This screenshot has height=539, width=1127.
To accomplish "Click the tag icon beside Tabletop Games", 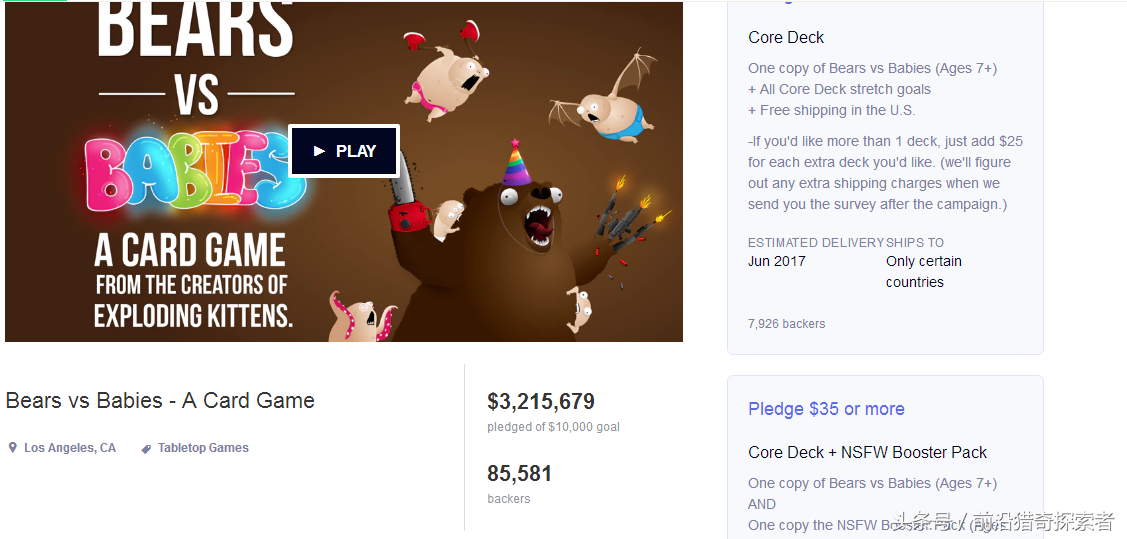I will pos(146,449).
